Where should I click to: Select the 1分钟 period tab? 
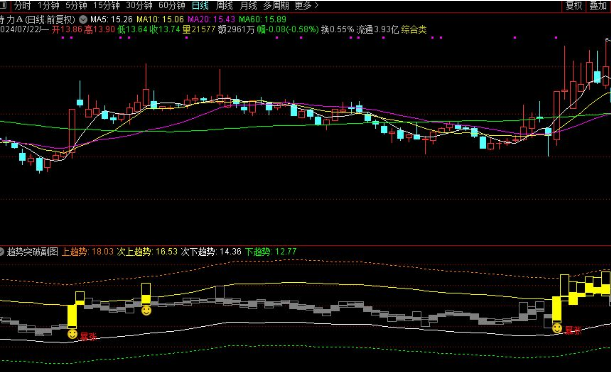(48, 5)
